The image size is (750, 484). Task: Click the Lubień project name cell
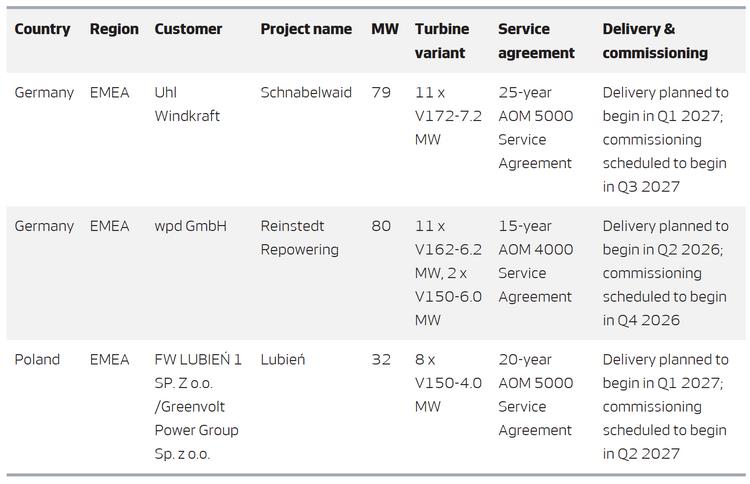(x=283, y=359)
